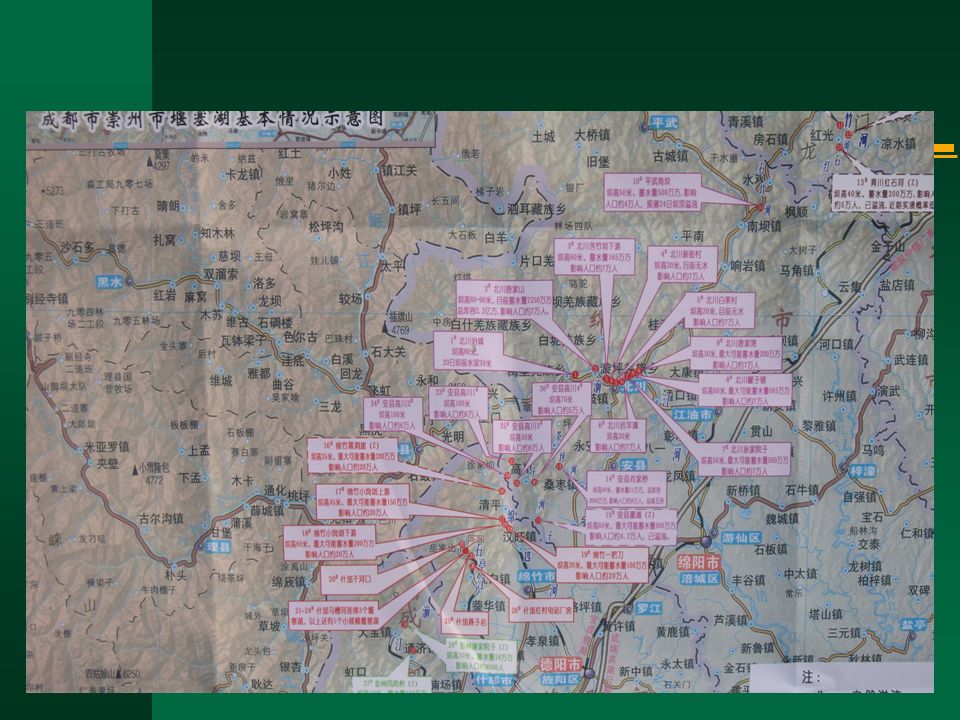This screenshot has height=720, width=960.
Task: Select the 石牛镇 label
Action: point(802,490)
